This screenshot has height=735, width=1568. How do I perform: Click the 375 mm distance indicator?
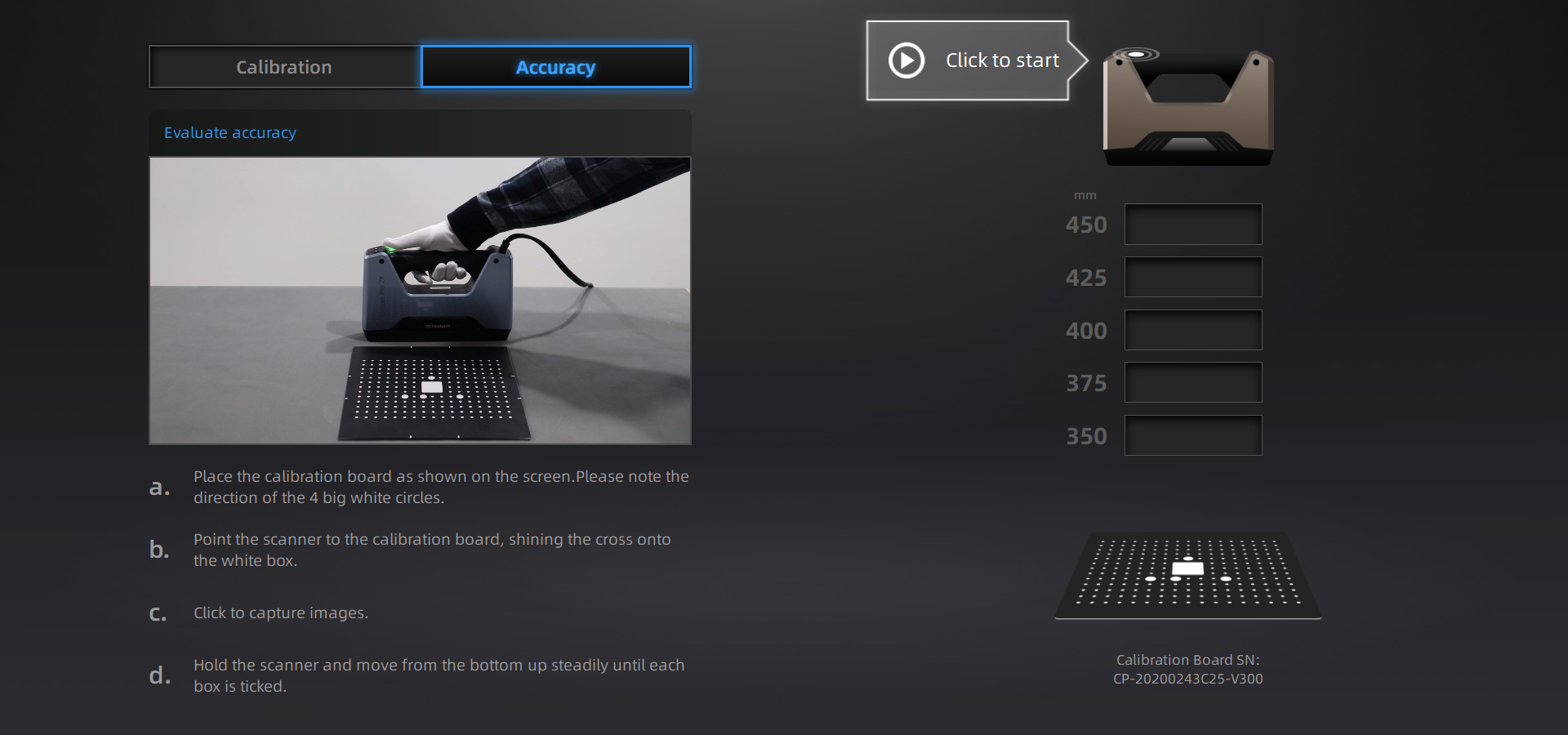tap(1086, 382)
